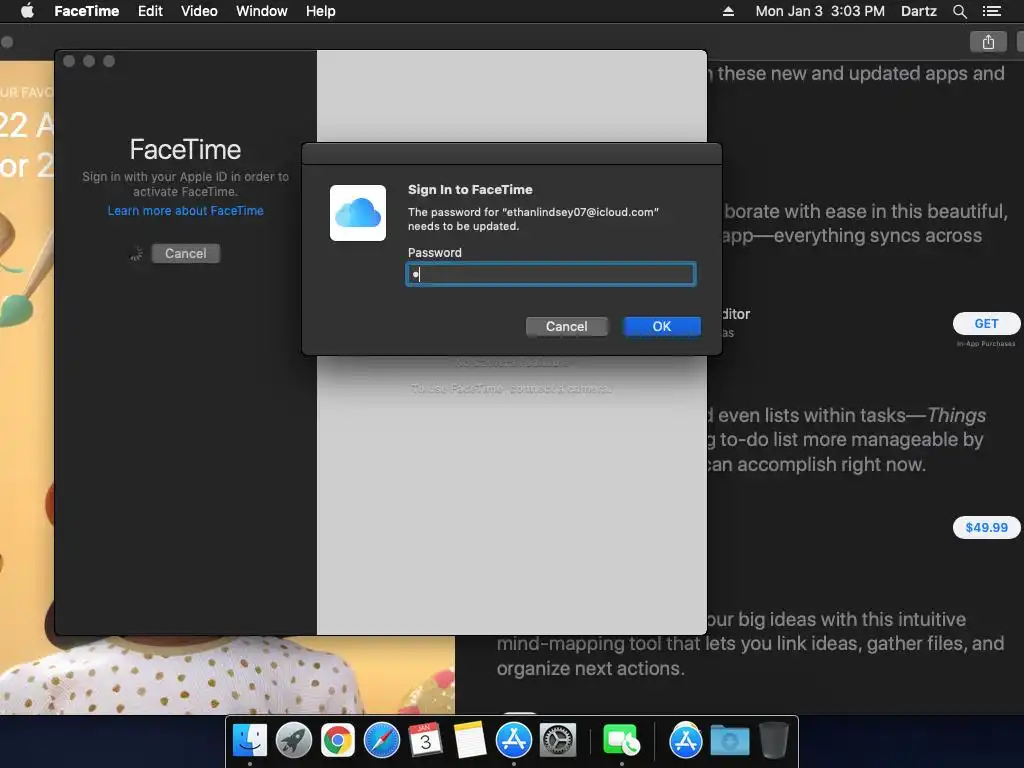The width and height of the screenshot is (1024, 768).
Task: Open App Store from the Dock
Action: pyautogui.click(x=514, y=740)
